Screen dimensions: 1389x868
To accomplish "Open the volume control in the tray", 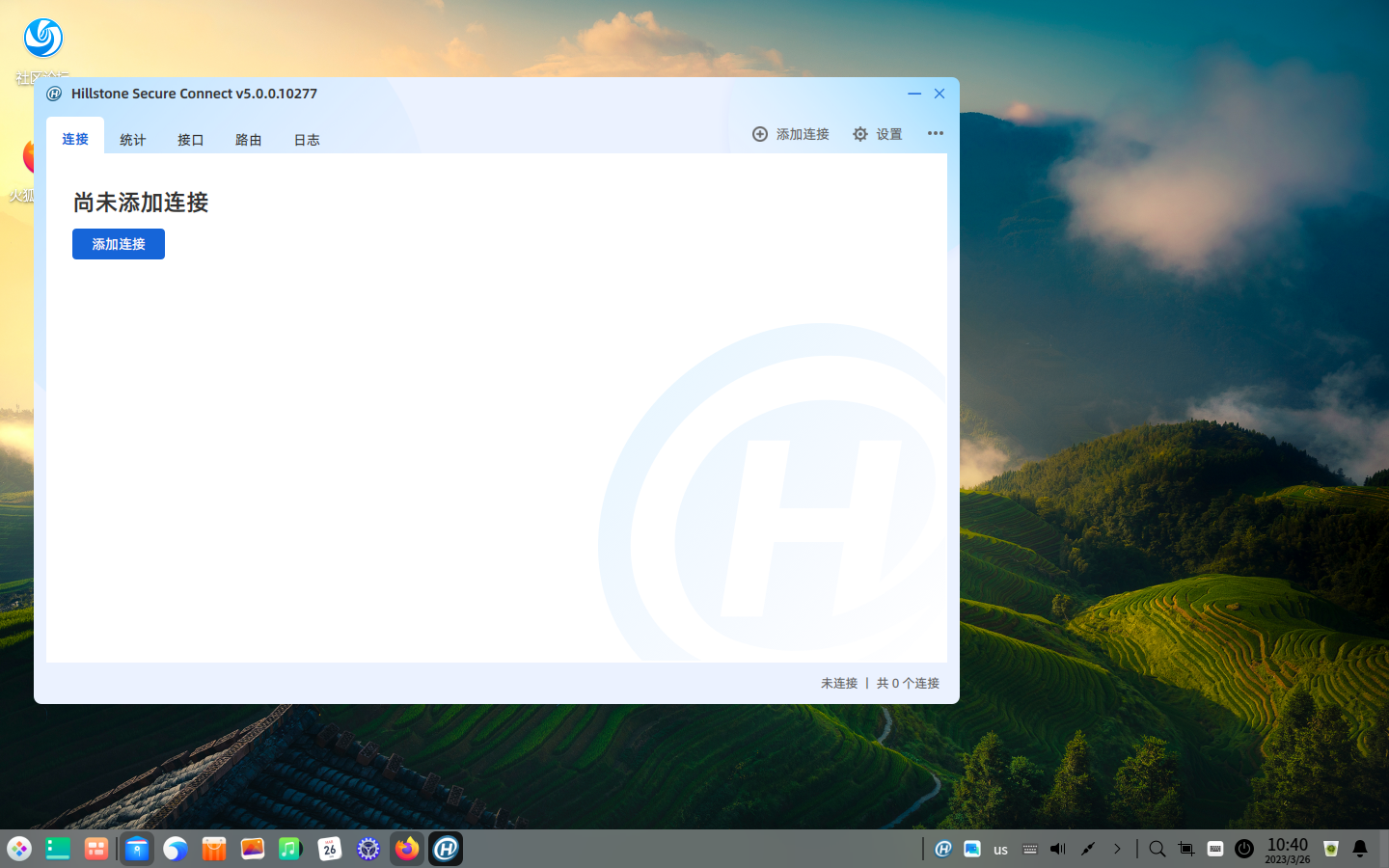I will (x=1058, y=849).
